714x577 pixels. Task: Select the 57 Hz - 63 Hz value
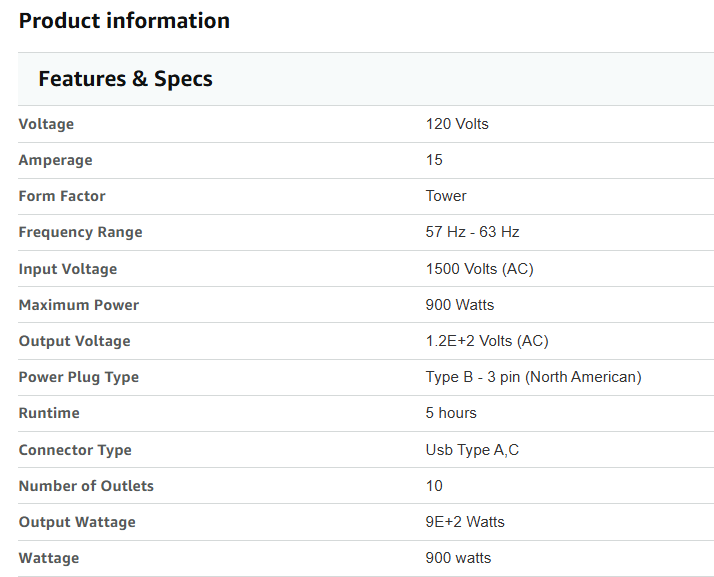pyautogui.click(x=472, y=232)
